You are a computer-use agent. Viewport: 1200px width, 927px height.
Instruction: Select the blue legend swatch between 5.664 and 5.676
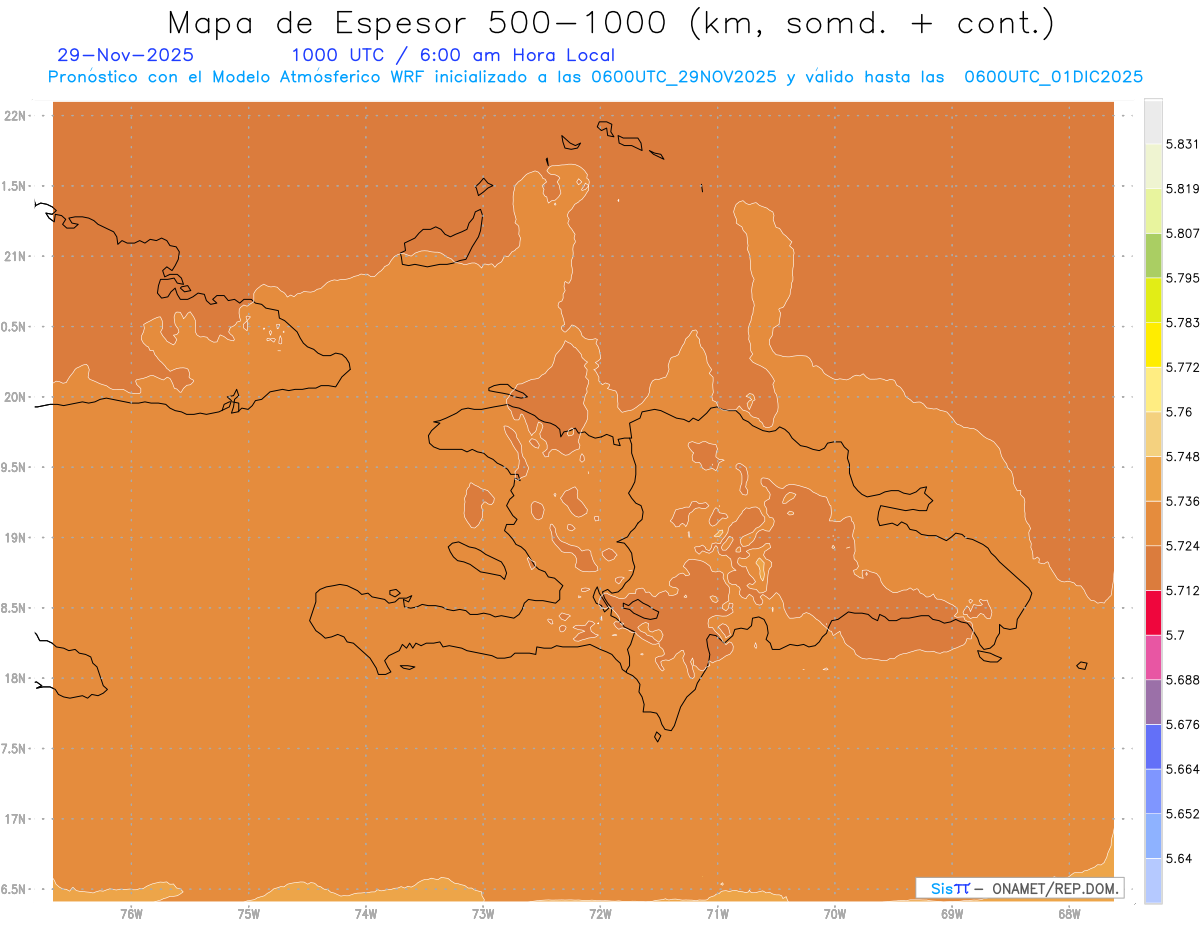(1153, 747)
